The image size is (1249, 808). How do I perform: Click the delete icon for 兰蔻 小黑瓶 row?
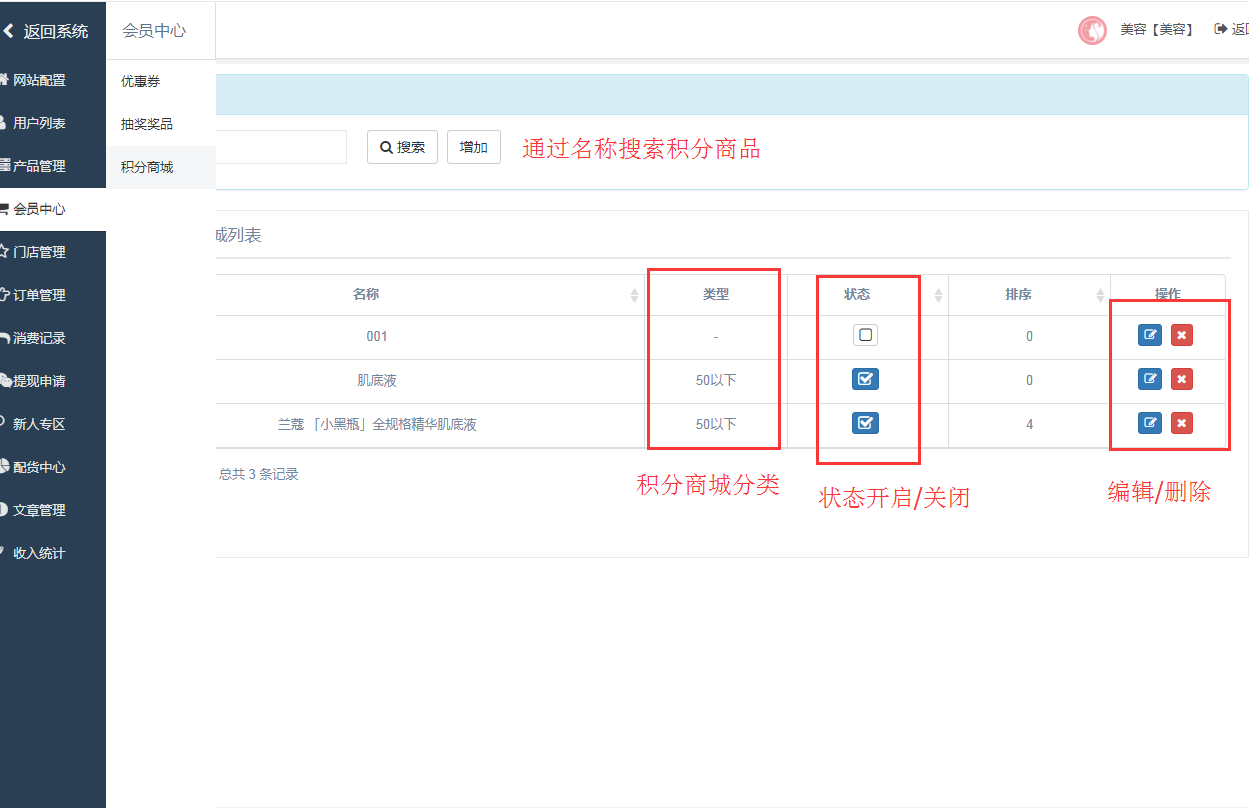coord(1181,423)
